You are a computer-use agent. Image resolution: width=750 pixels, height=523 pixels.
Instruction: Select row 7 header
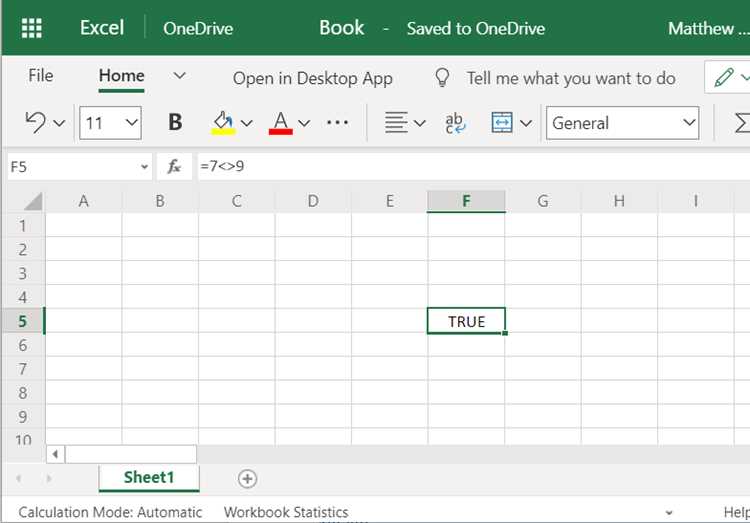[x=23, y=369]
